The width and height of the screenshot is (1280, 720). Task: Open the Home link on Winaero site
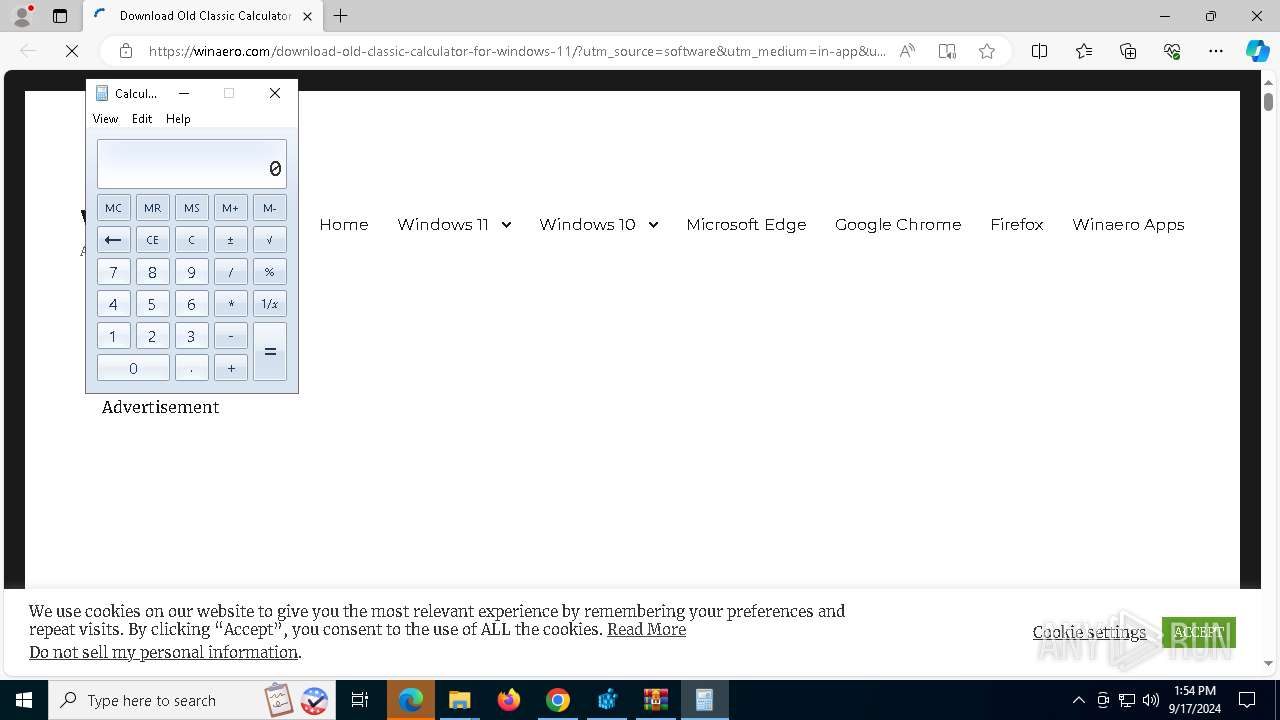(344, 224)
